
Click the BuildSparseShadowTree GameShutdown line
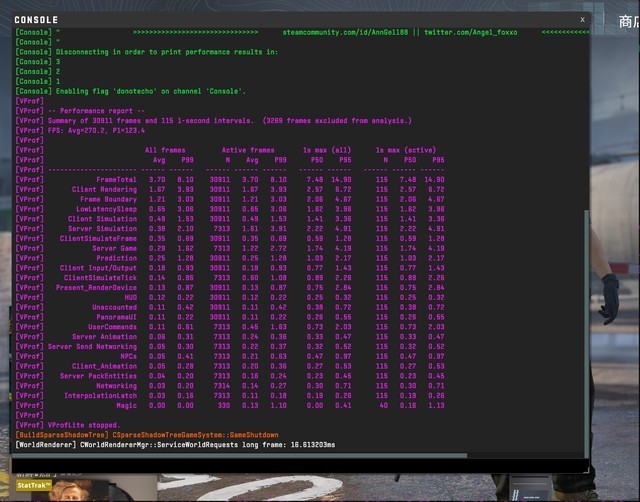(147, 435)
